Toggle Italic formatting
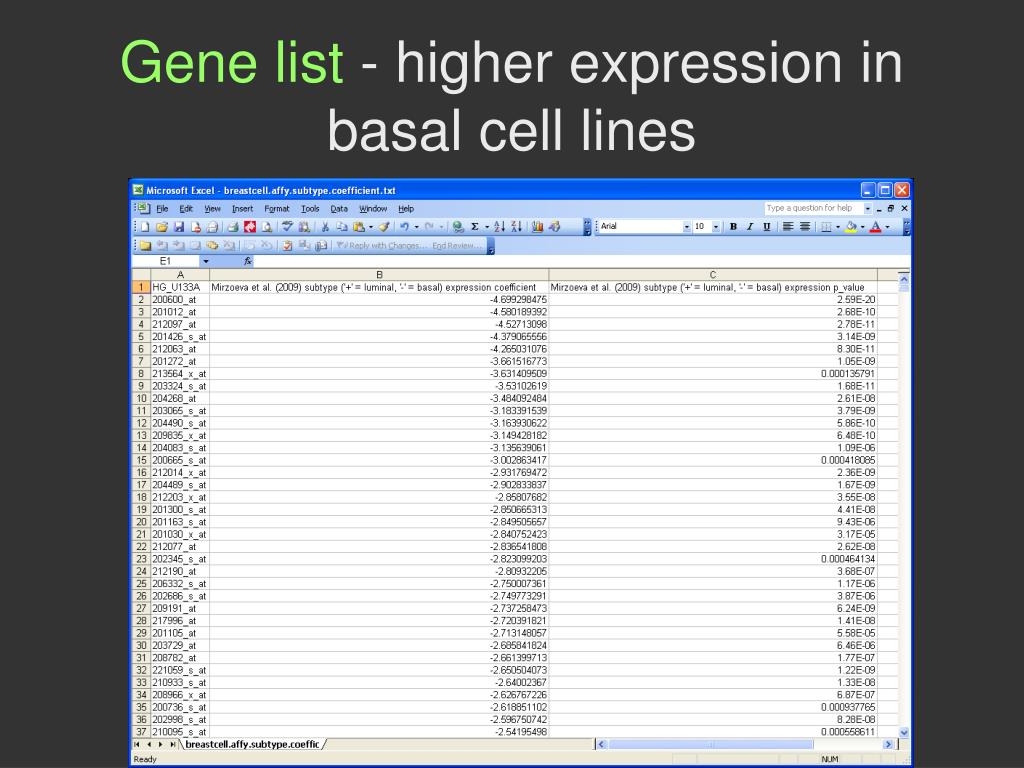 [x=750, y=227]
